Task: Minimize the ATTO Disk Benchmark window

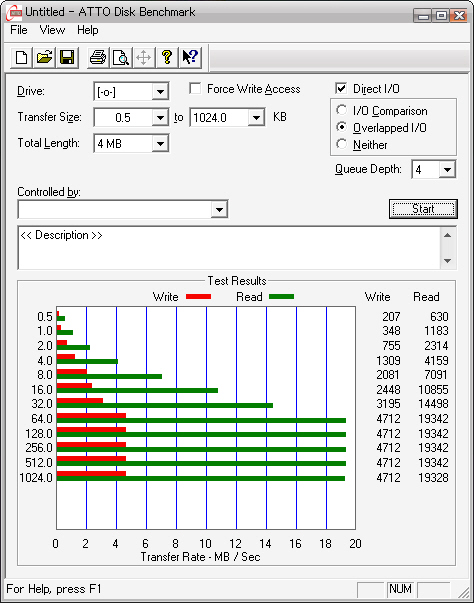Action: [x=424, y=15]
